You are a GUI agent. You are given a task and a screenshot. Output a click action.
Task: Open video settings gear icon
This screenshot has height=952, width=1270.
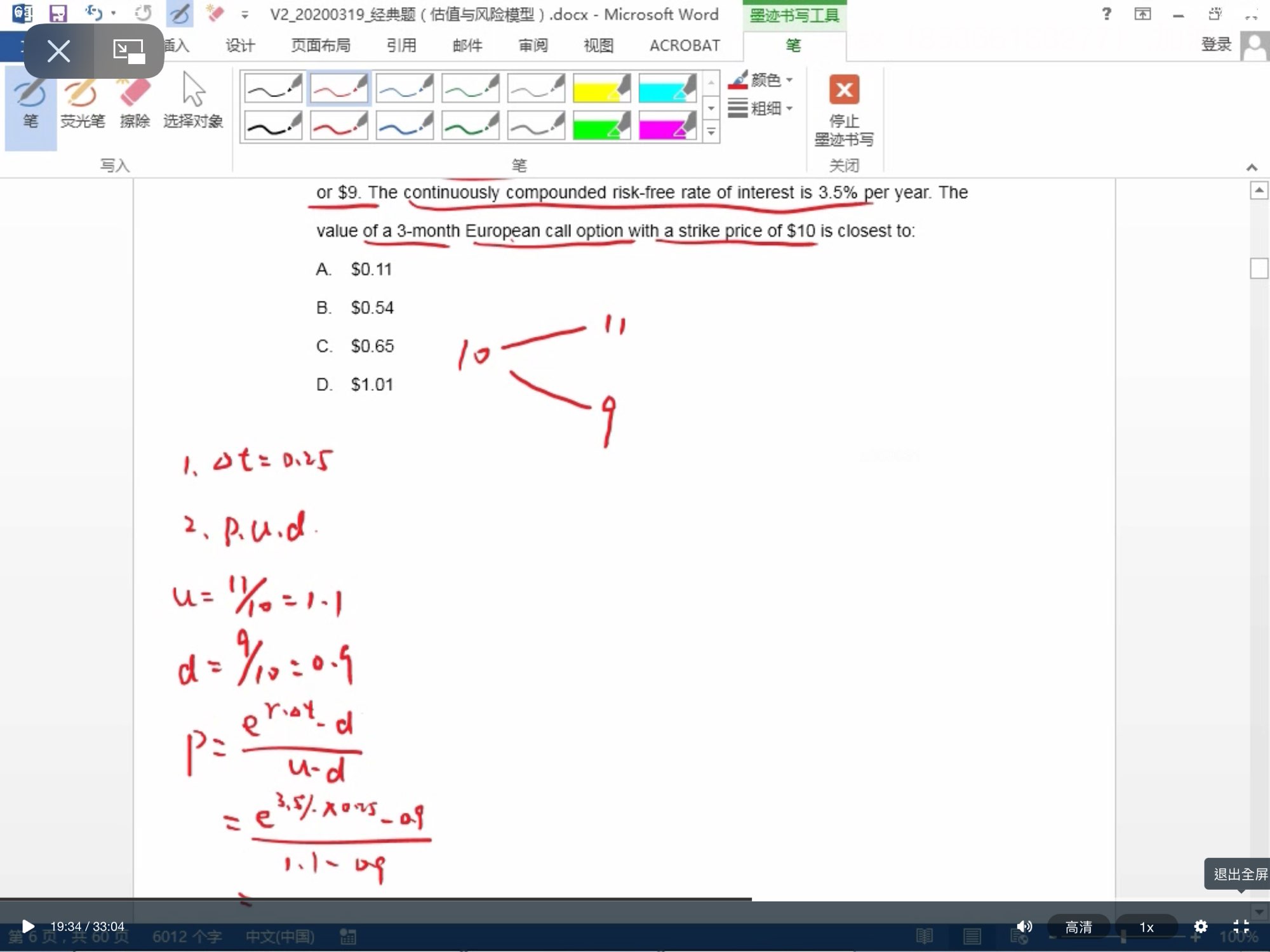point(1200,927)
